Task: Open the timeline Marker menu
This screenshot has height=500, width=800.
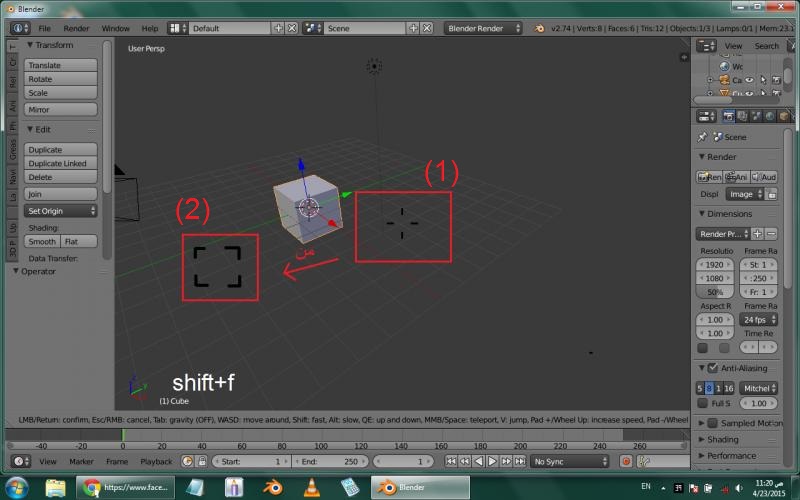Action: click(81, 461)
